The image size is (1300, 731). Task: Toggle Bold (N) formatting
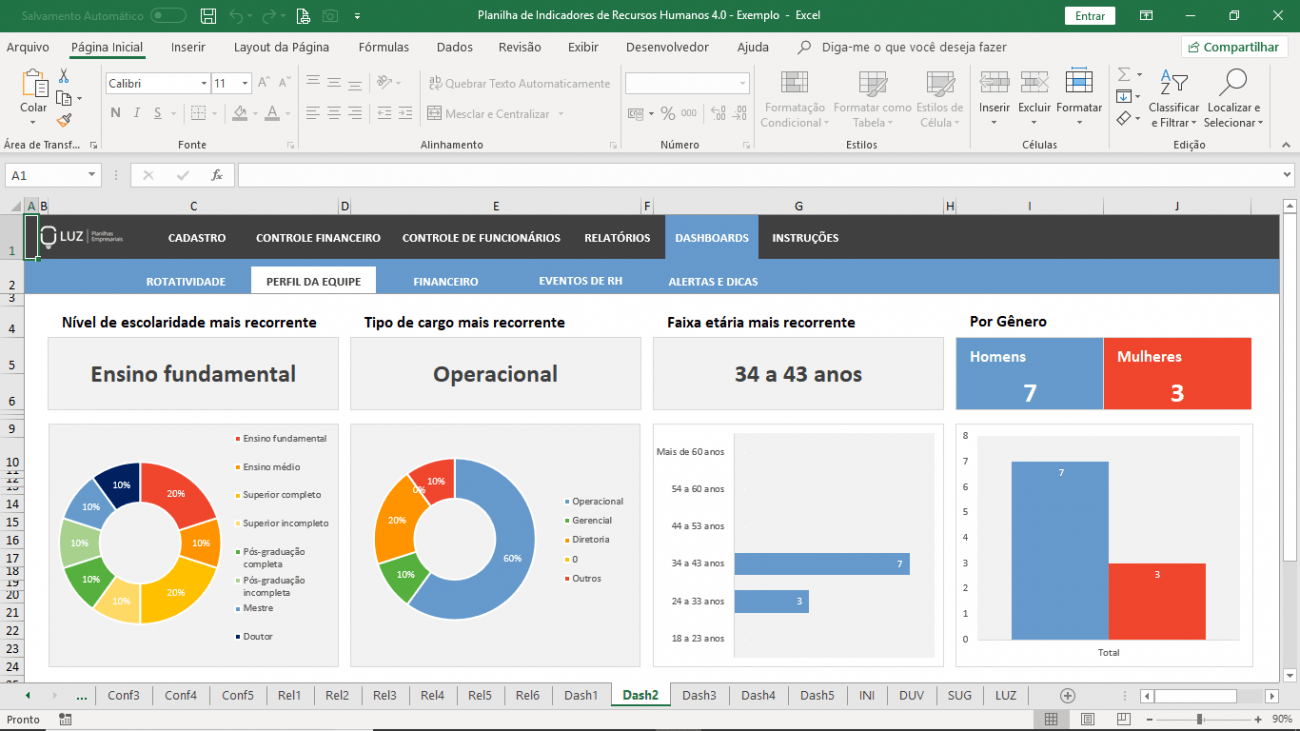pyautogui.click(x=115, y=113)
